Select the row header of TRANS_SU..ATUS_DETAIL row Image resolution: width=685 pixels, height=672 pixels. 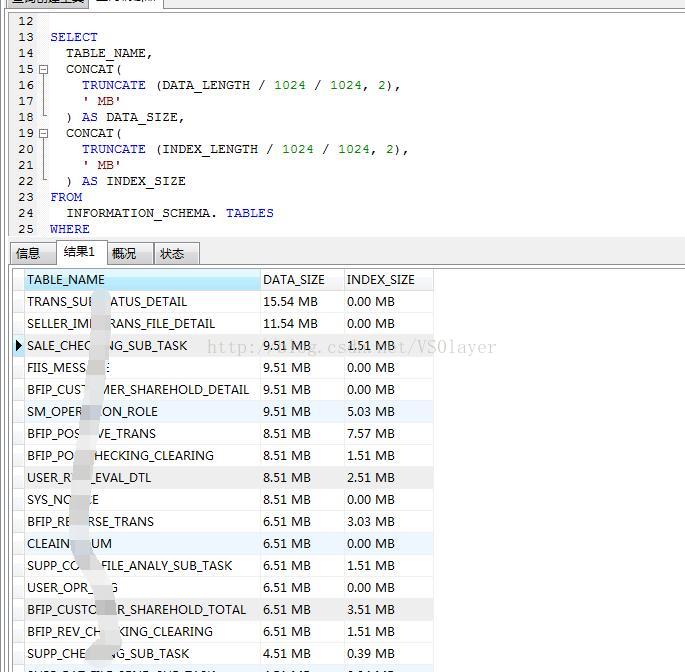[x=19, y=302]
